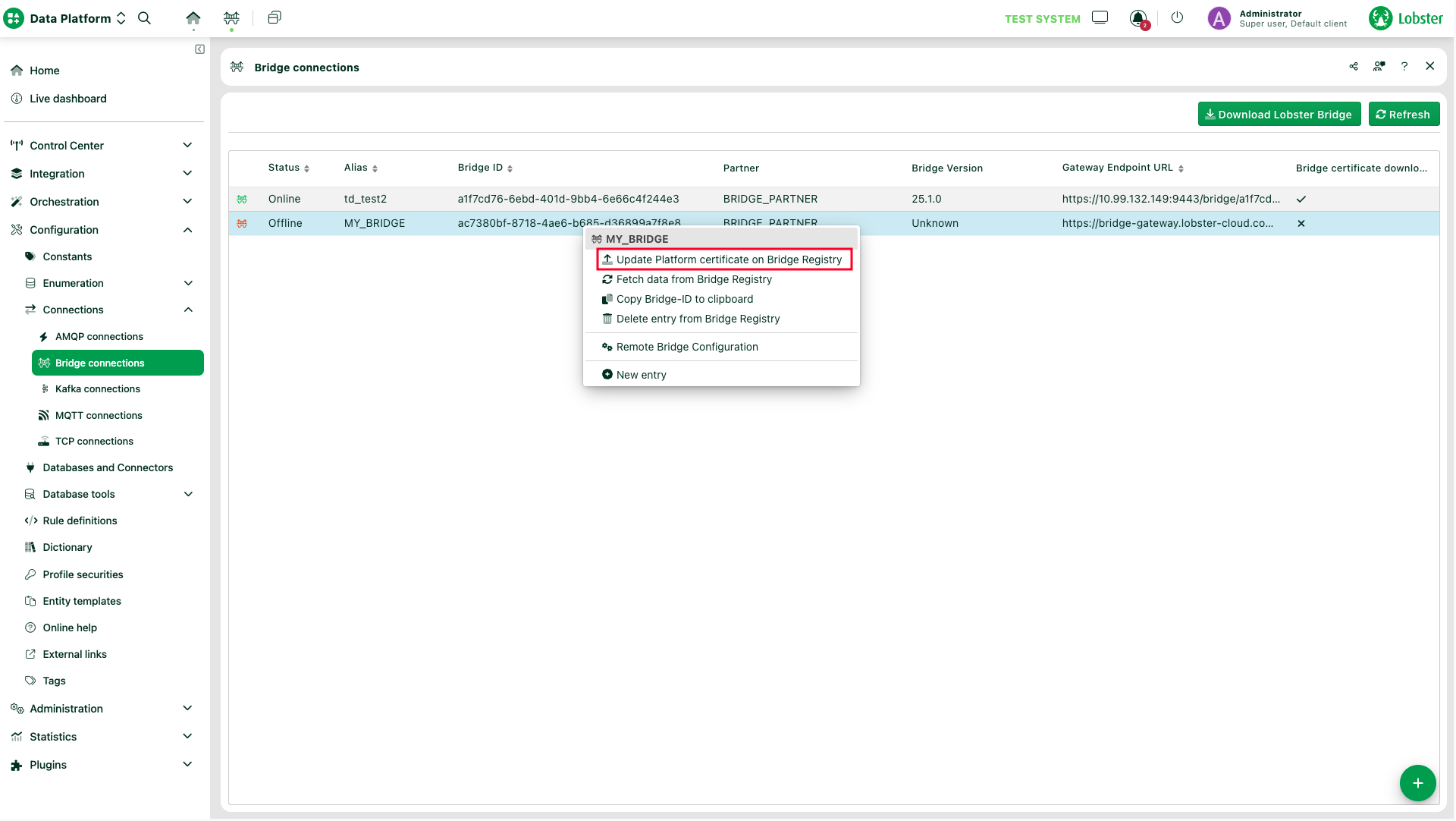Open the window stack icon in top bar
Viewport: 1456px width, 821px height.
pos(275,17)
